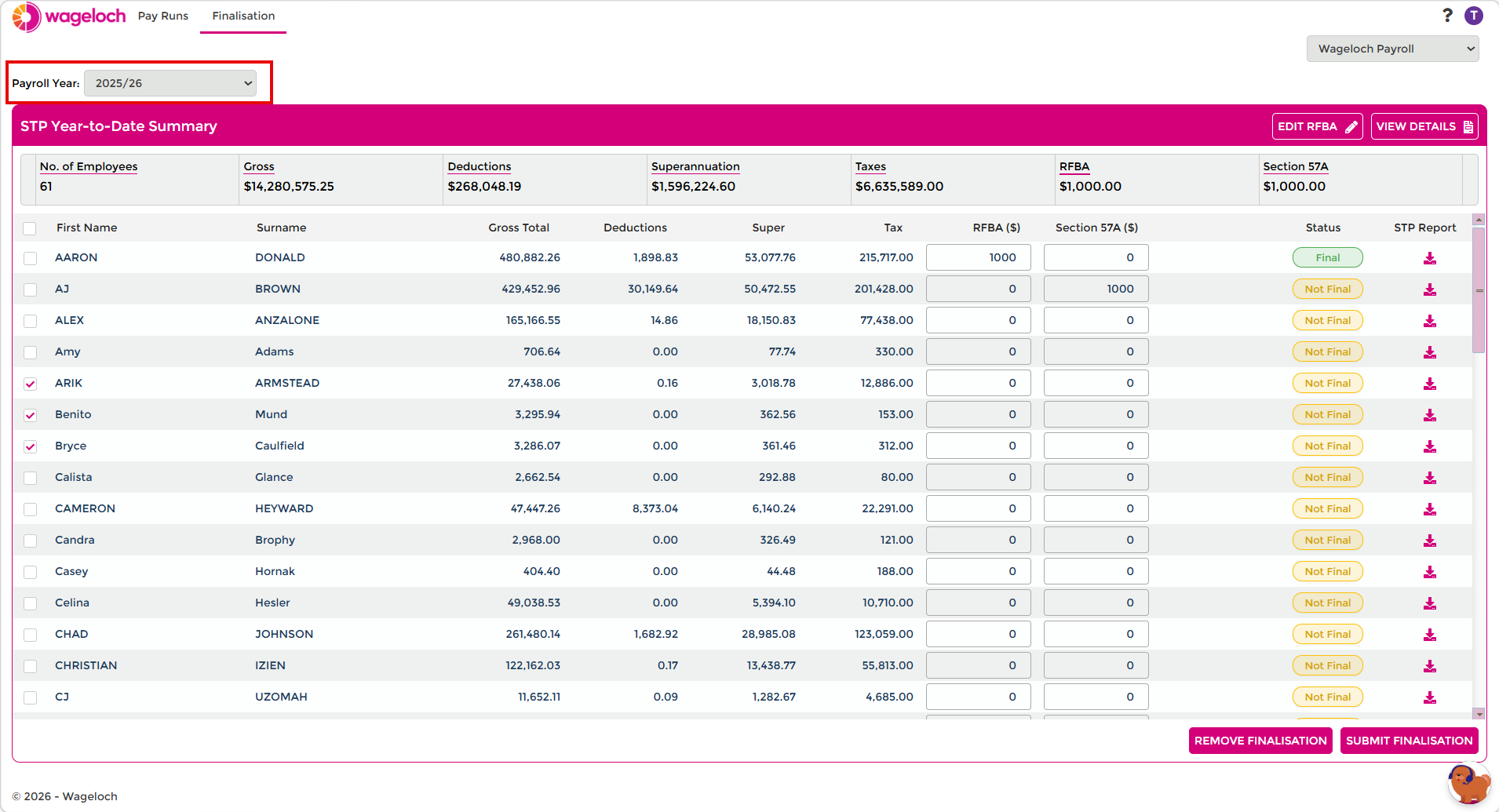Download STP report for ARIK ARMSTEAD
Image resolution: width=1499 pixels, height=812 pixels.
(1430, 384)
